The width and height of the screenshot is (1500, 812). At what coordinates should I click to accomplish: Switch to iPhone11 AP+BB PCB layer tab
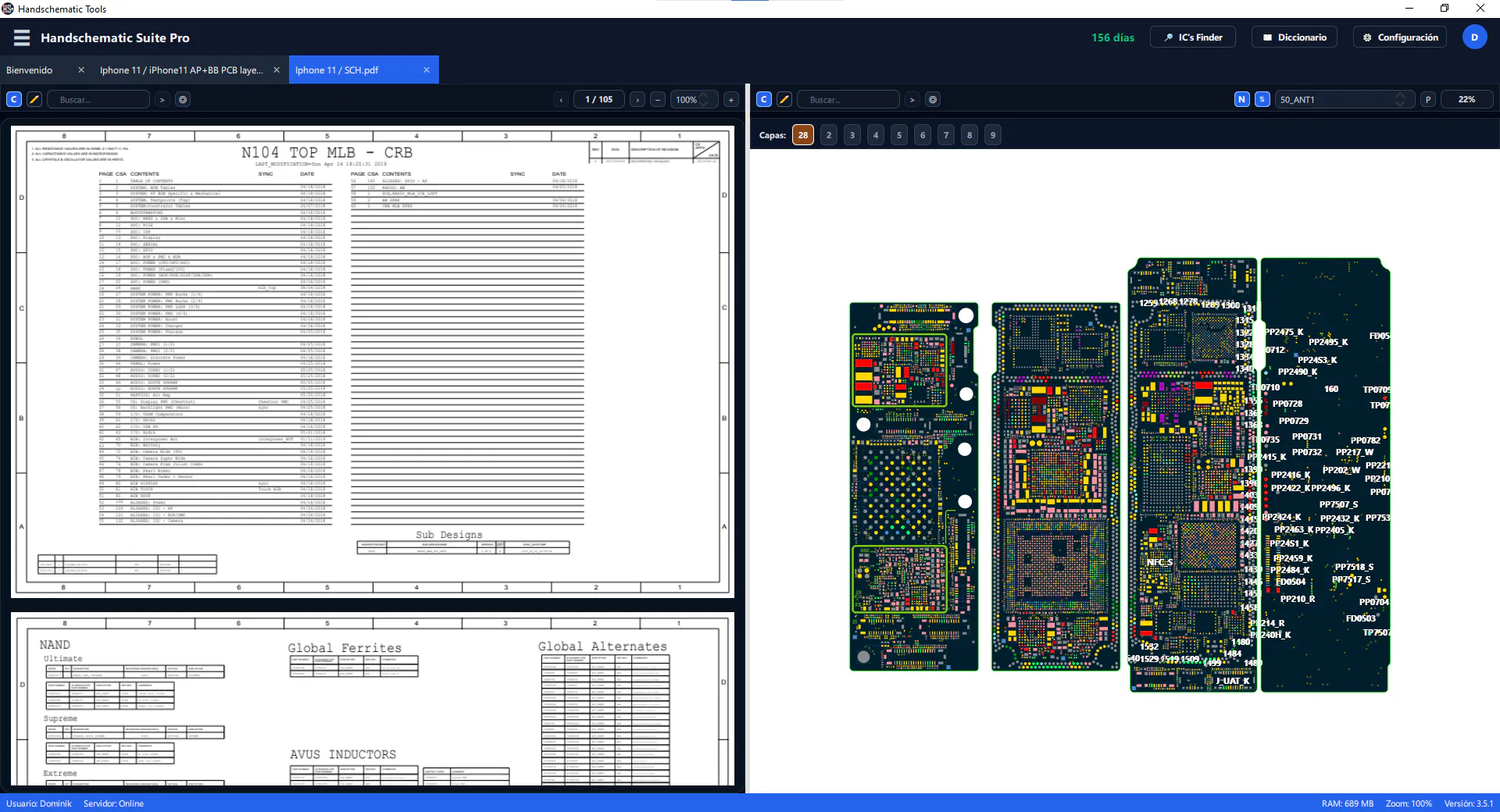click(x=181, y=69)
